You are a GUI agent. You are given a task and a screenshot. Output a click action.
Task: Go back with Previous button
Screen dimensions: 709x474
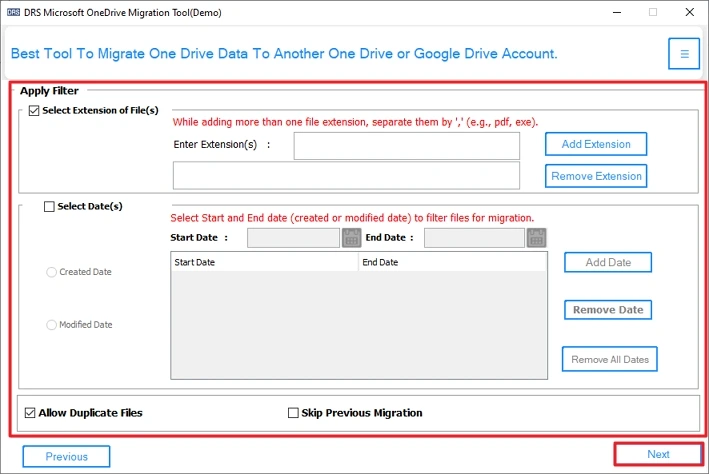click(x=66, y=456)
